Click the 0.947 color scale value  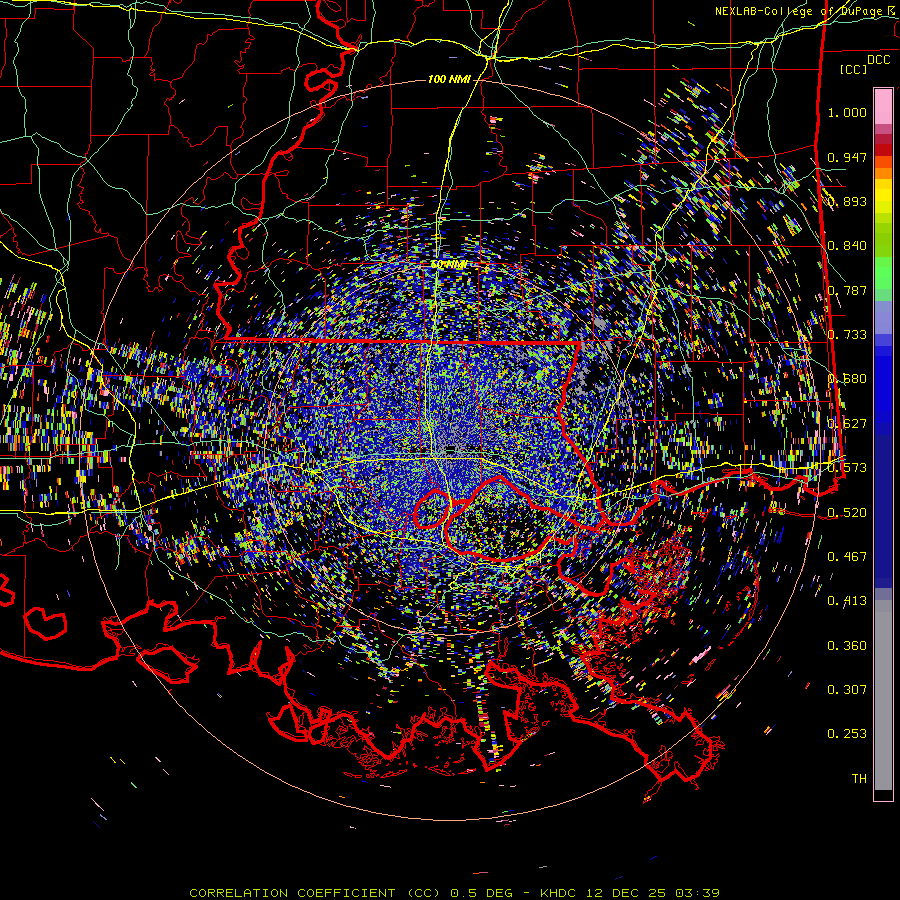(x=847, y=157)
